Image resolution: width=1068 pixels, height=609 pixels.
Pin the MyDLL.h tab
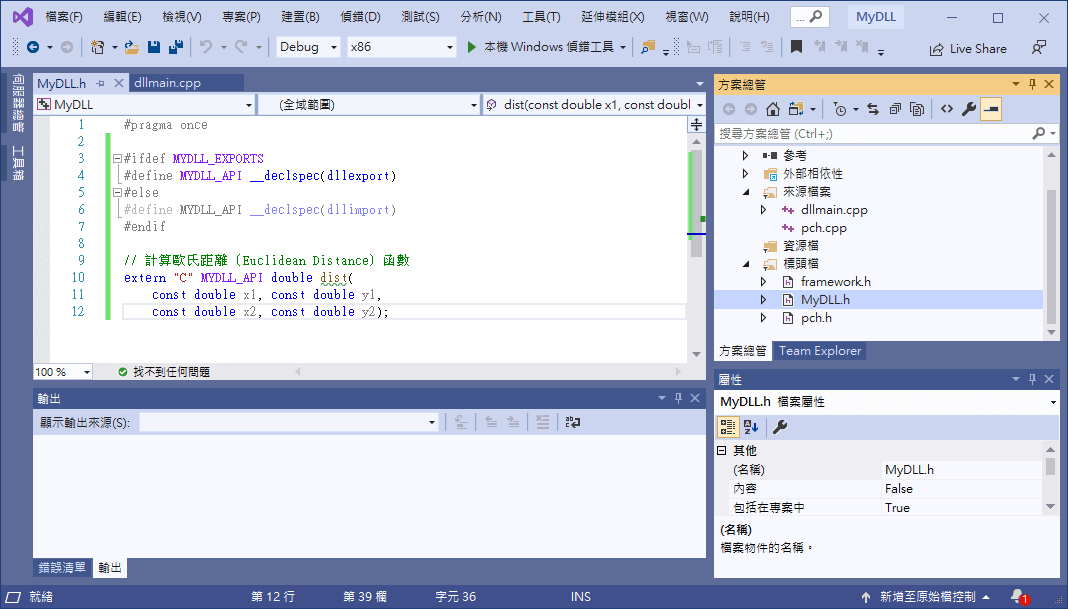100,83
